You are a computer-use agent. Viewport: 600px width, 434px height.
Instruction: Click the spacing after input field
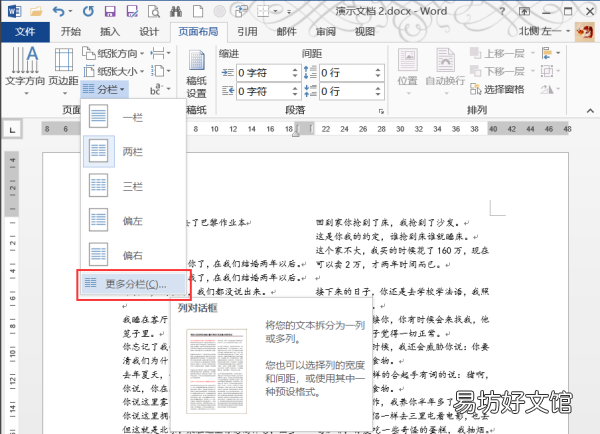click(346, 91)
